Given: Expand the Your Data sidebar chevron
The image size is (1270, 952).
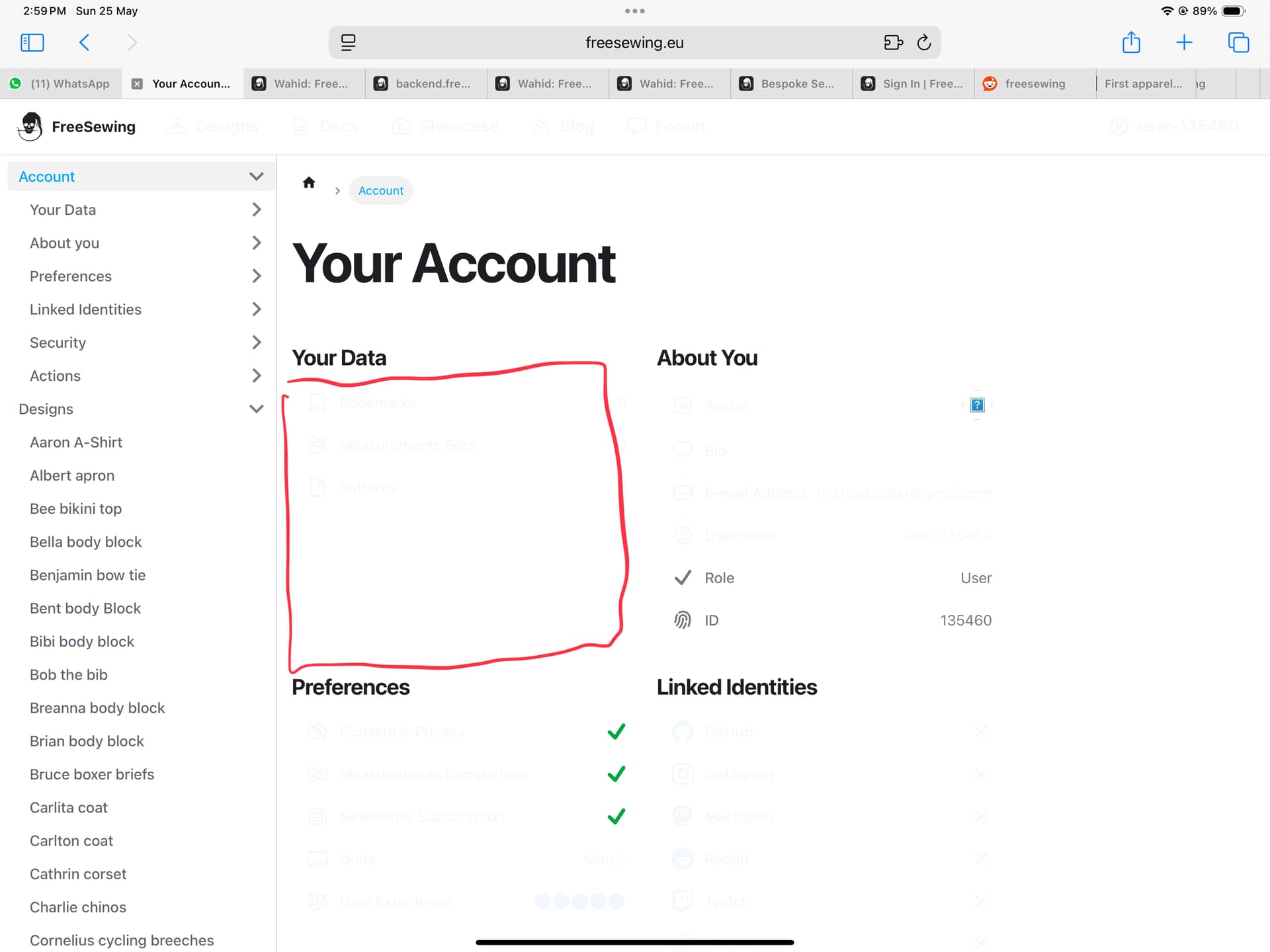Looking at the screenshot, I should coord(257,210).
